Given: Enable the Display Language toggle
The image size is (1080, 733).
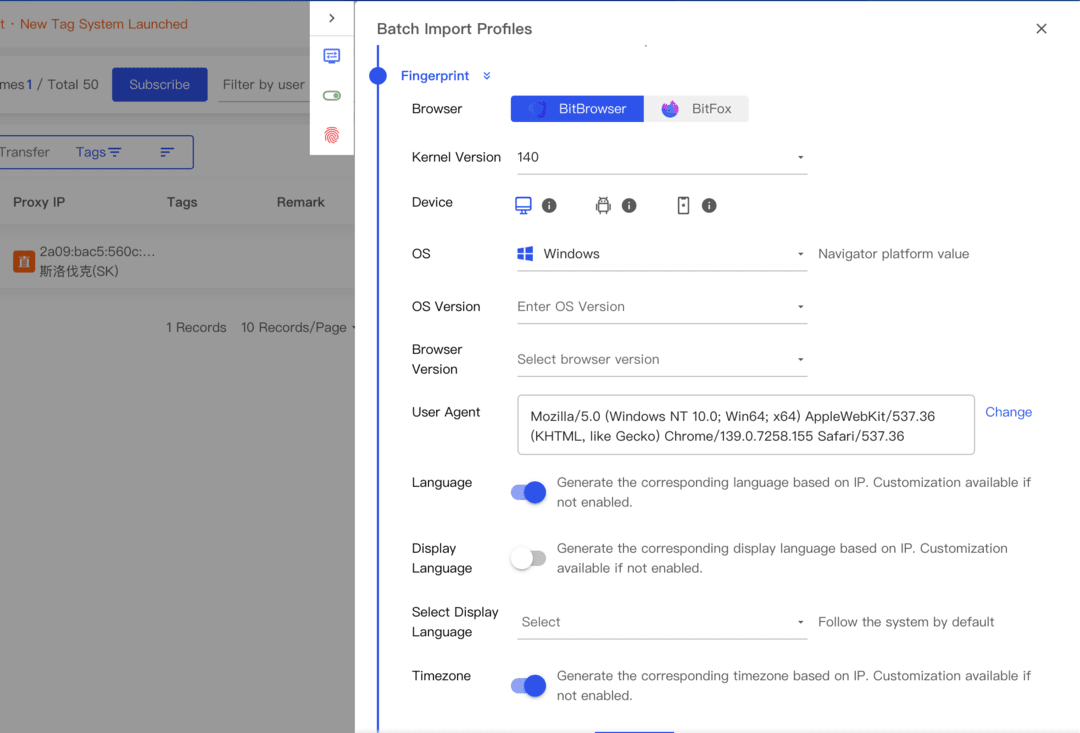Looking at the screenshot, I should tap(528, 557).
